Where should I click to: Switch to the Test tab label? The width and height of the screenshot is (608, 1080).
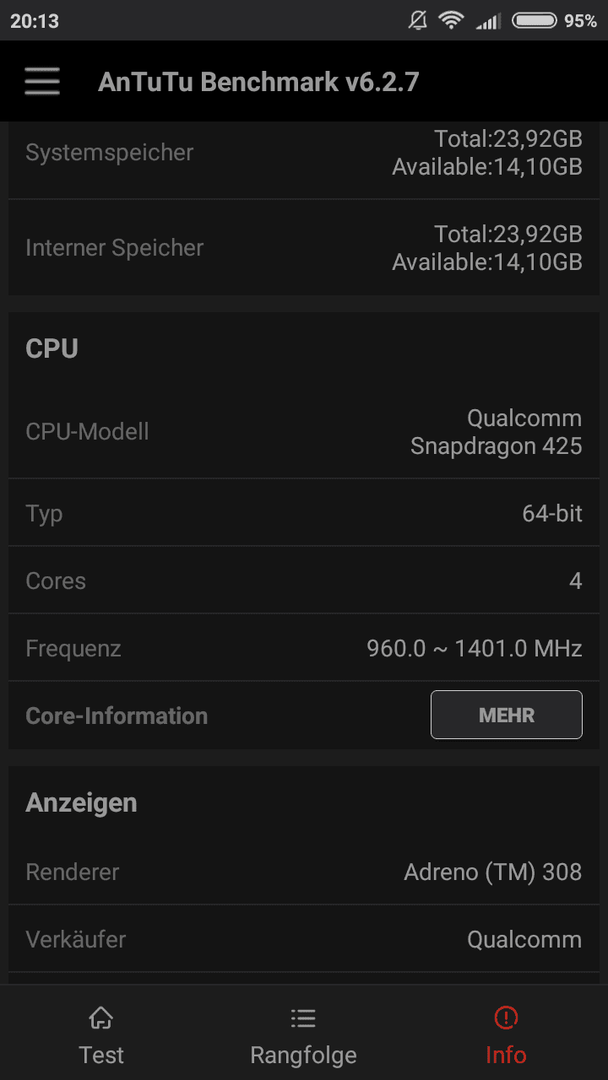click(x=101, y=1055)
